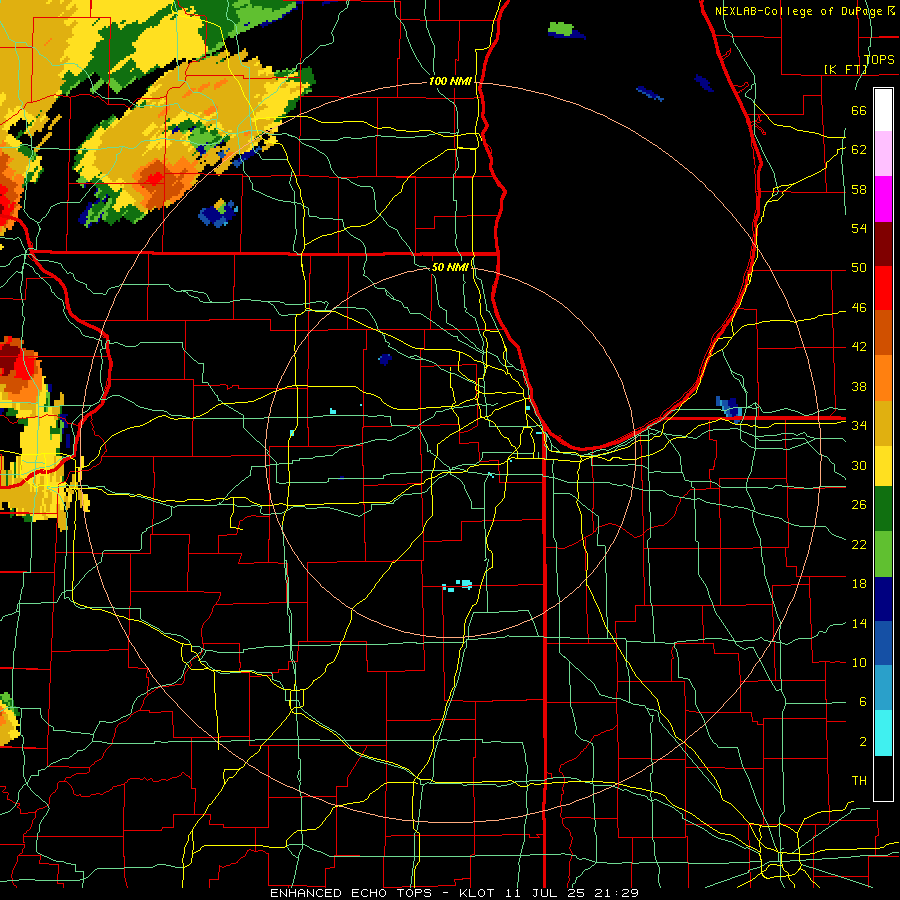Click the TH threshold label
Image resolution: width=900 pixels, height=900 pixels.
(x=859, y=781)
